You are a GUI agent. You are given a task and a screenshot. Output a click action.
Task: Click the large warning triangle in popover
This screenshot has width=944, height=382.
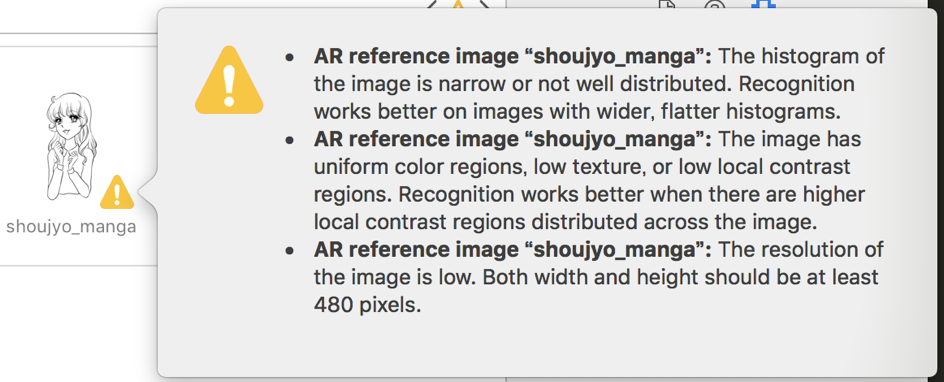(x=229, y=81)
